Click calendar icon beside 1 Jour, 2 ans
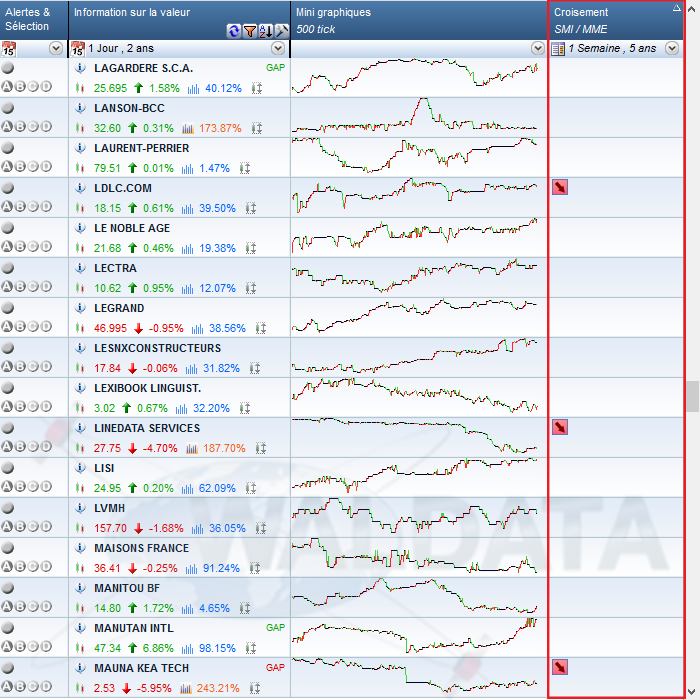The width and height of the screenshot is (700, 700). pyautogui.click(x=78, y=49)
